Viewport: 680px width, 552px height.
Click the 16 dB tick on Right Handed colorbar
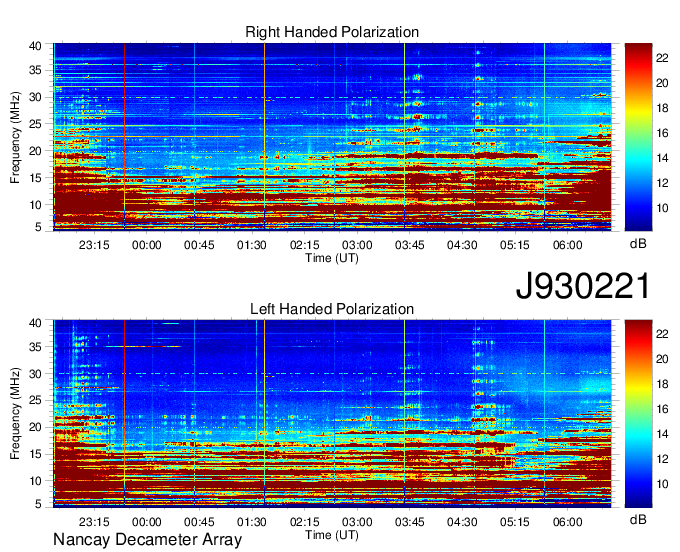point(662,133)
